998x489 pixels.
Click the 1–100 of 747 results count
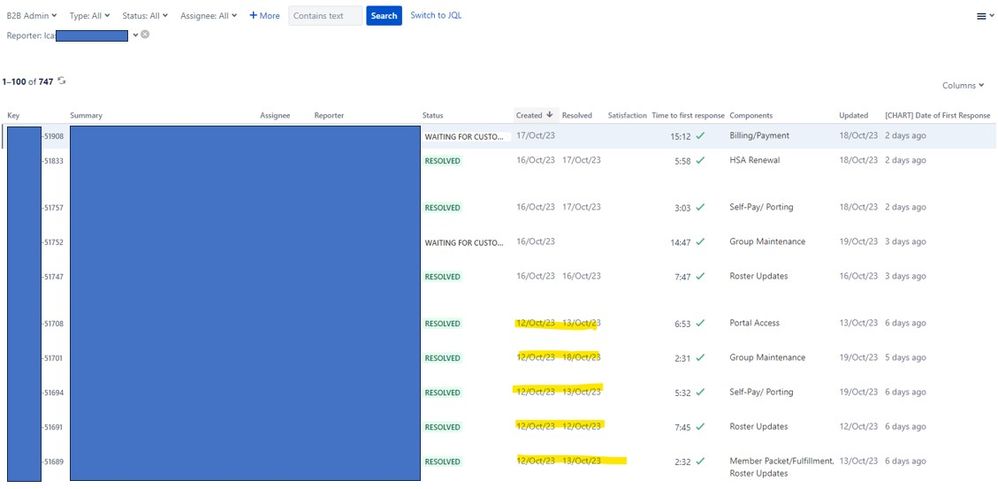(27, 82)
